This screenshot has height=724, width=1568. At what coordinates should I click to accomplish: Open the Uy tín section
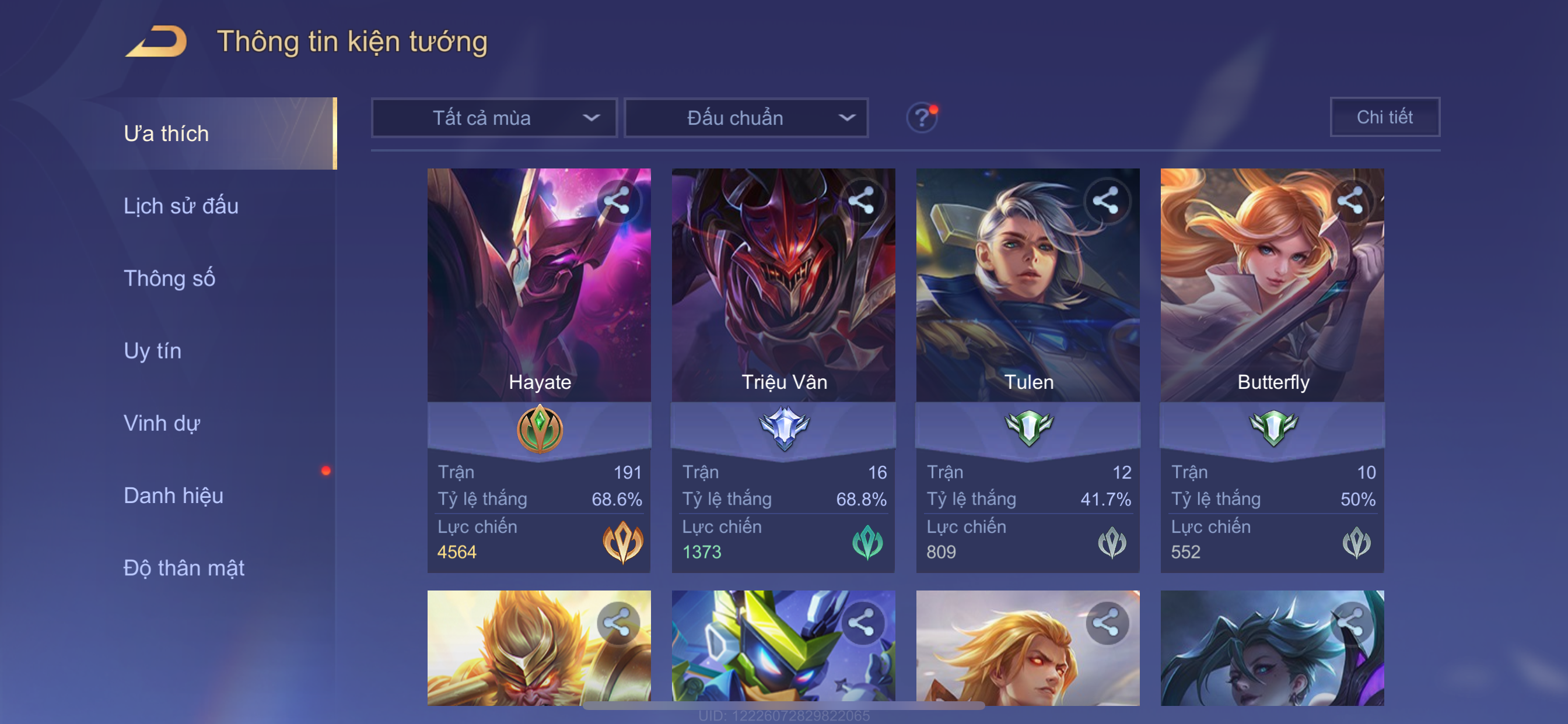(152, 350)
